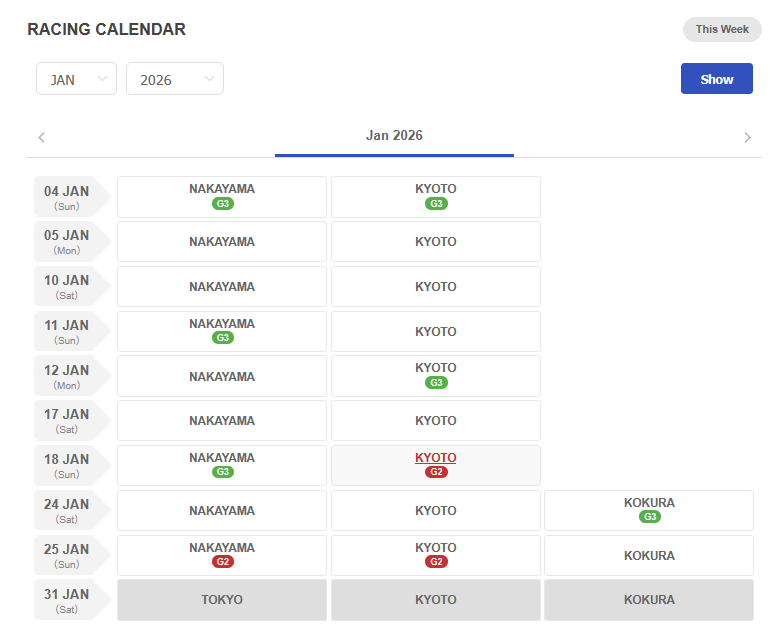Open Nakayama races on 11 JAN

tap(222, 331)
